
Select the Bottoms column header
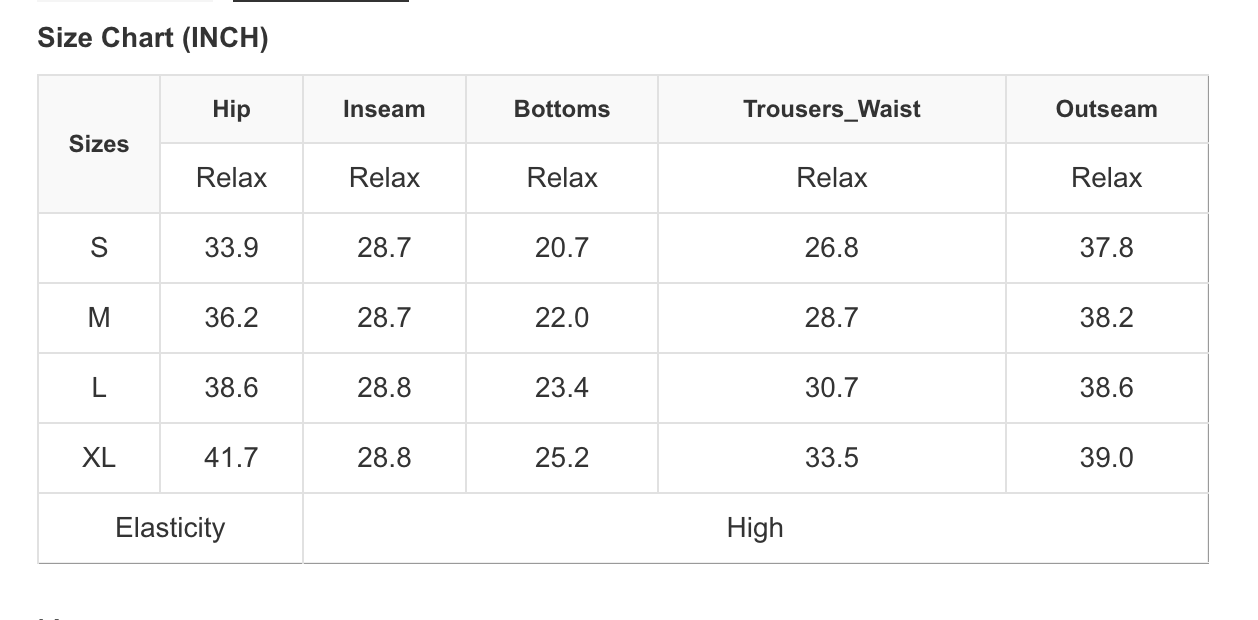tap(562, 109)
